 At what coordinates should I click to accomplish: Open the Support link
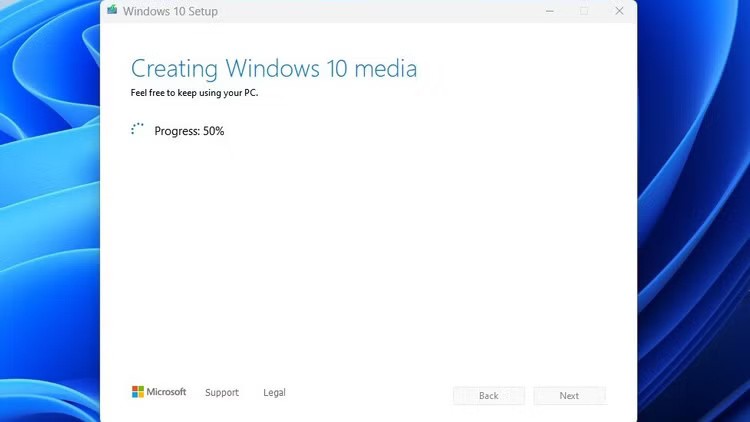(x=222, y=393)
